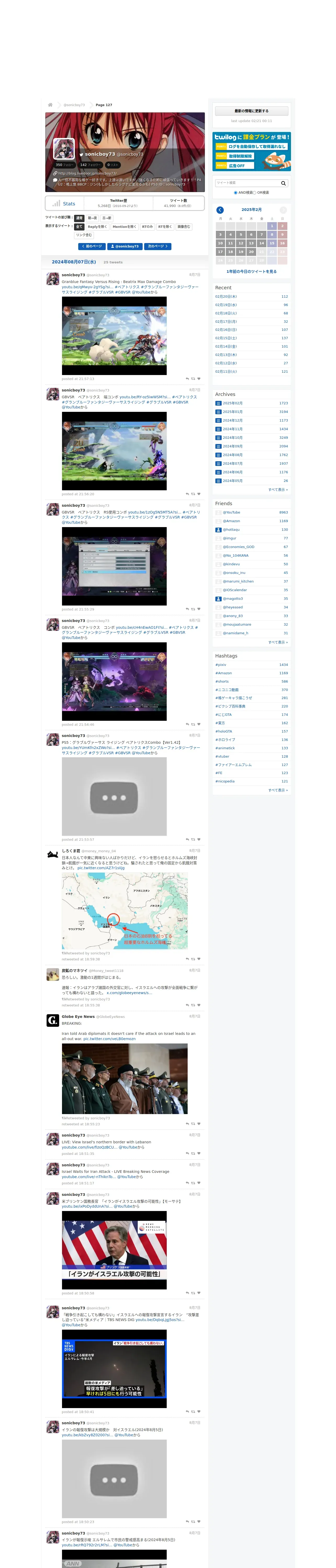336x1568 pixels.
Task: Click the list icon beside 2024年10月
Action: pyautogui.click(x=218, y=438)
